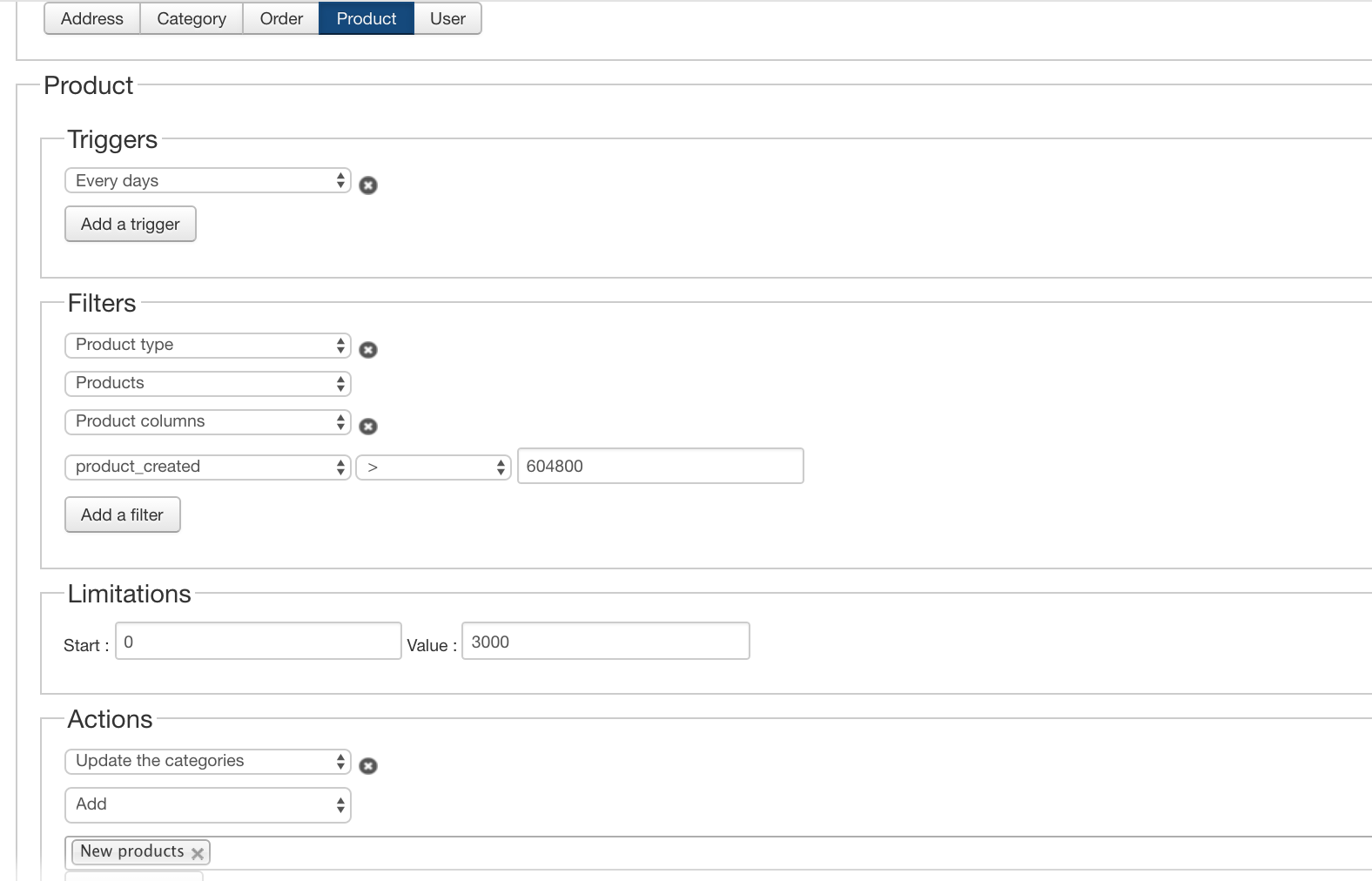Open the product_created column dropdown

click(207, 467)
